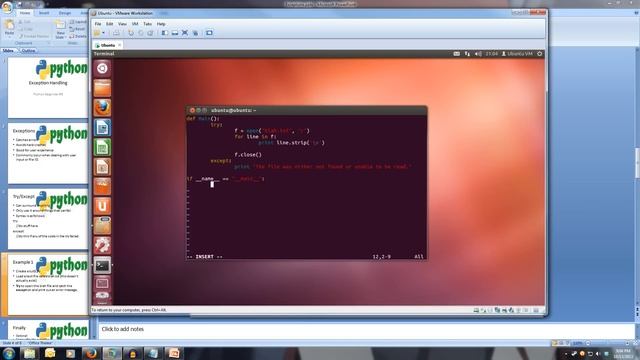Open the Help menu in VMware Workstation
Image resolution: width=640 pixels, height=360 pixels.
161,24
